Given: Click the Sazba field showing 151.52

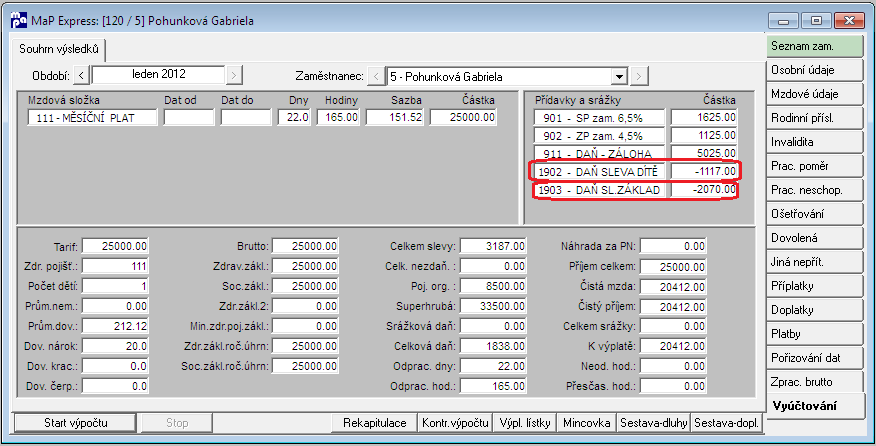Looking at the screenshot, I should point(395,117).
